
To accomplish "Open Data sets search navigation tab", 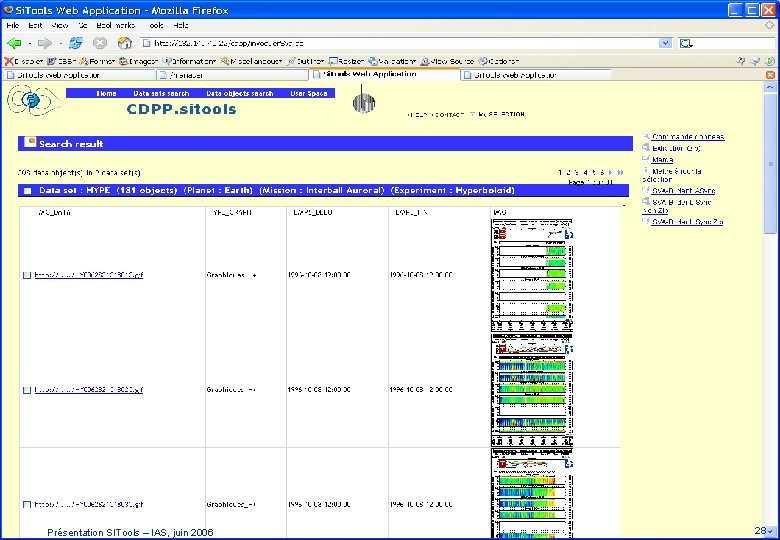I will tap(161, 93).
